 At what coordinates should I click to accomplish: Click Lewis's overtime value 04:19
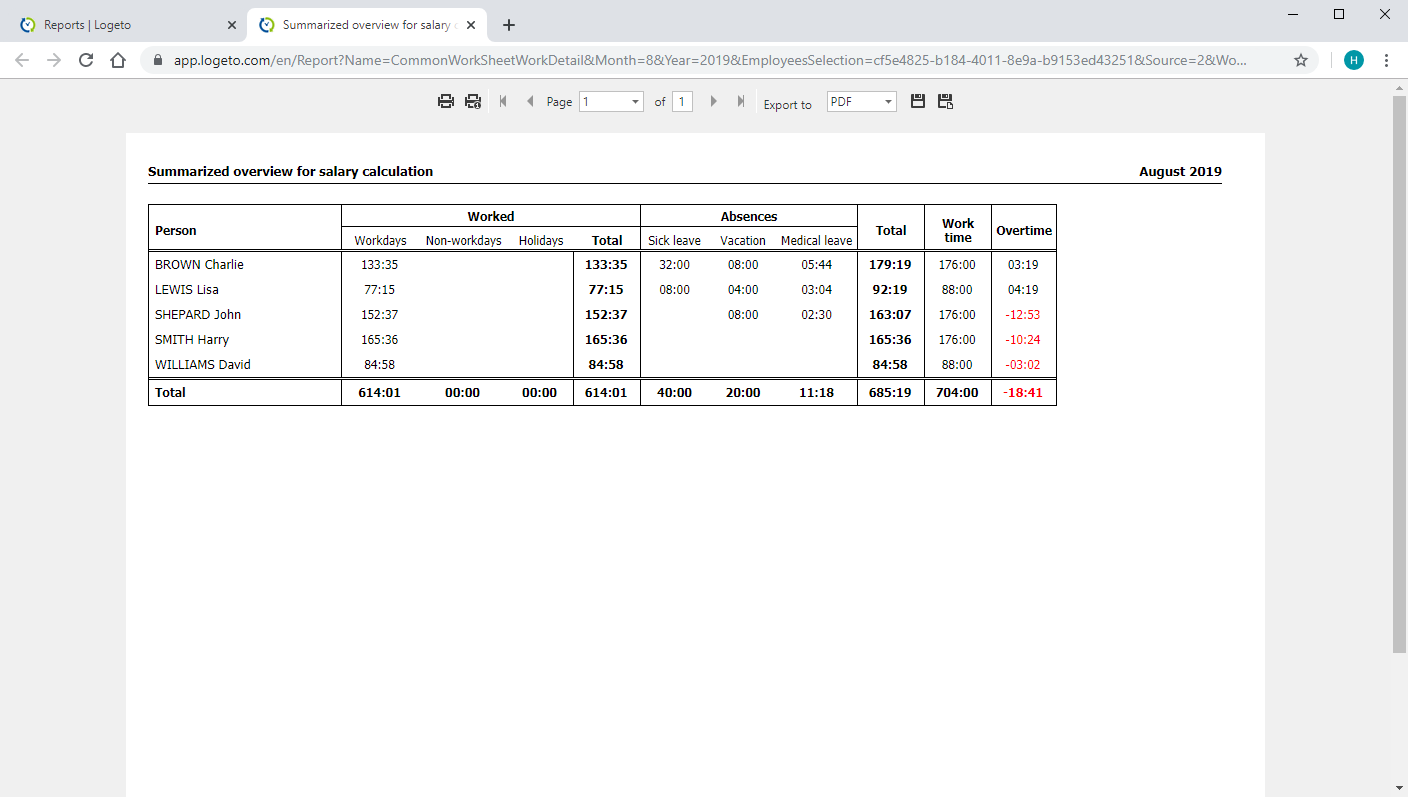point(1024,290)
